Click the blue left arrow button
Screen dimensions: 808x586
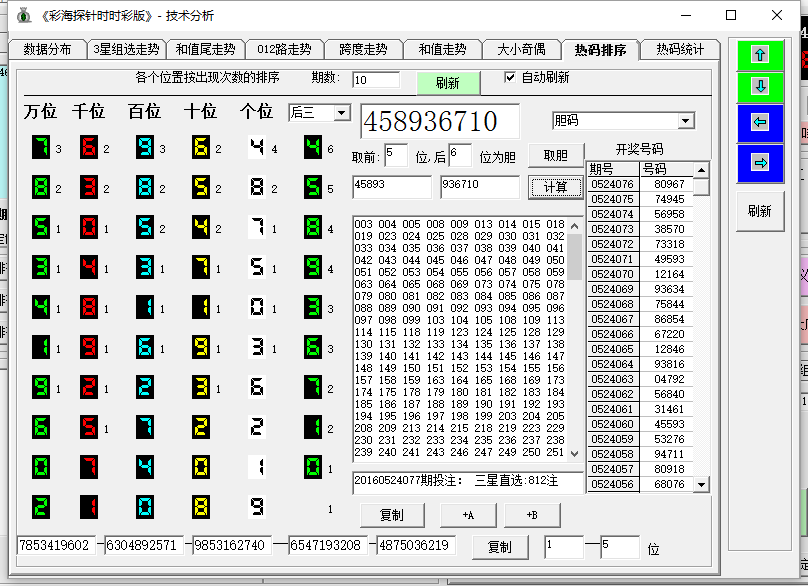[760, 123]
